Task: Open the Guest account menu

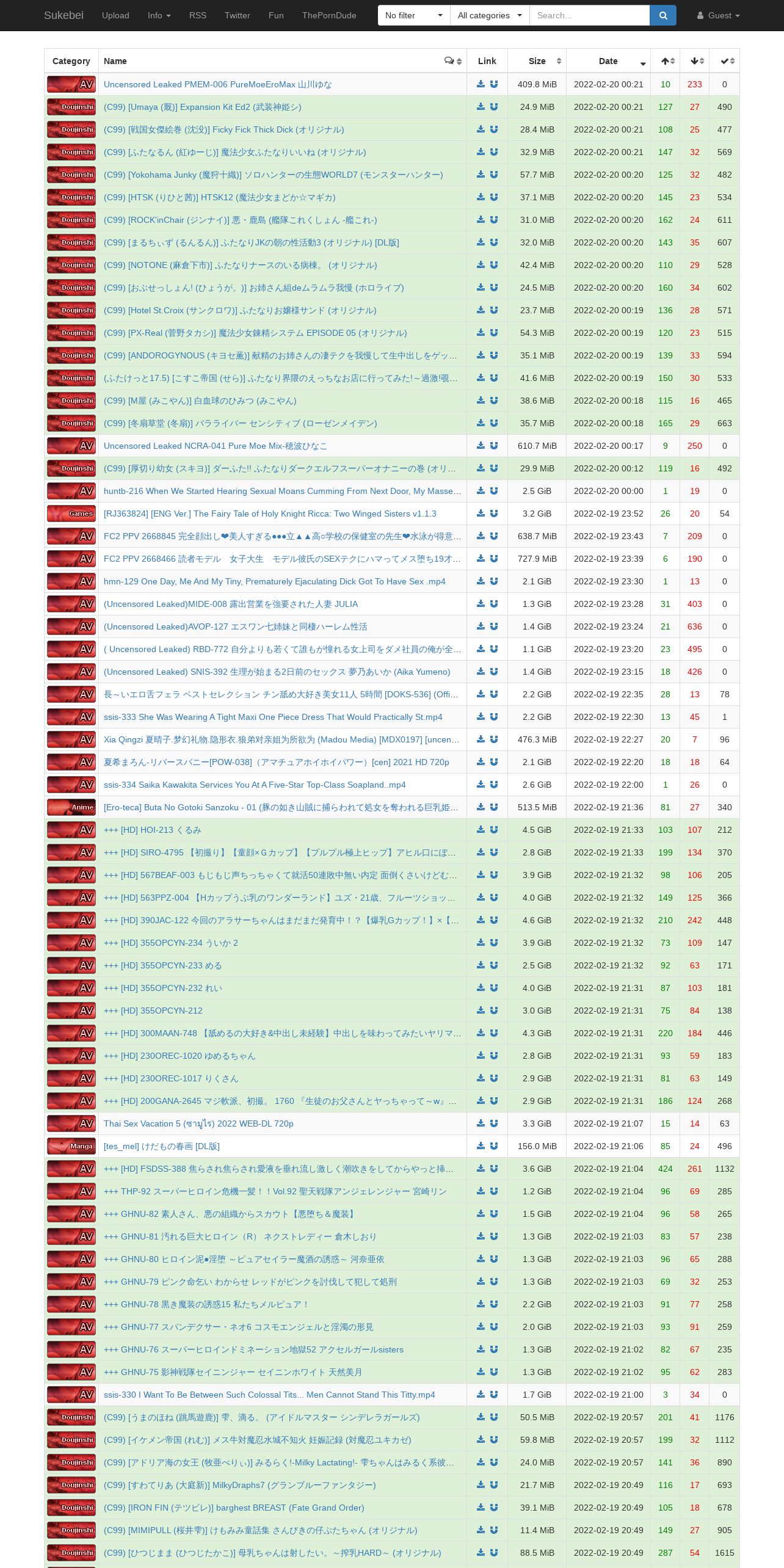Action: [719, 15]
